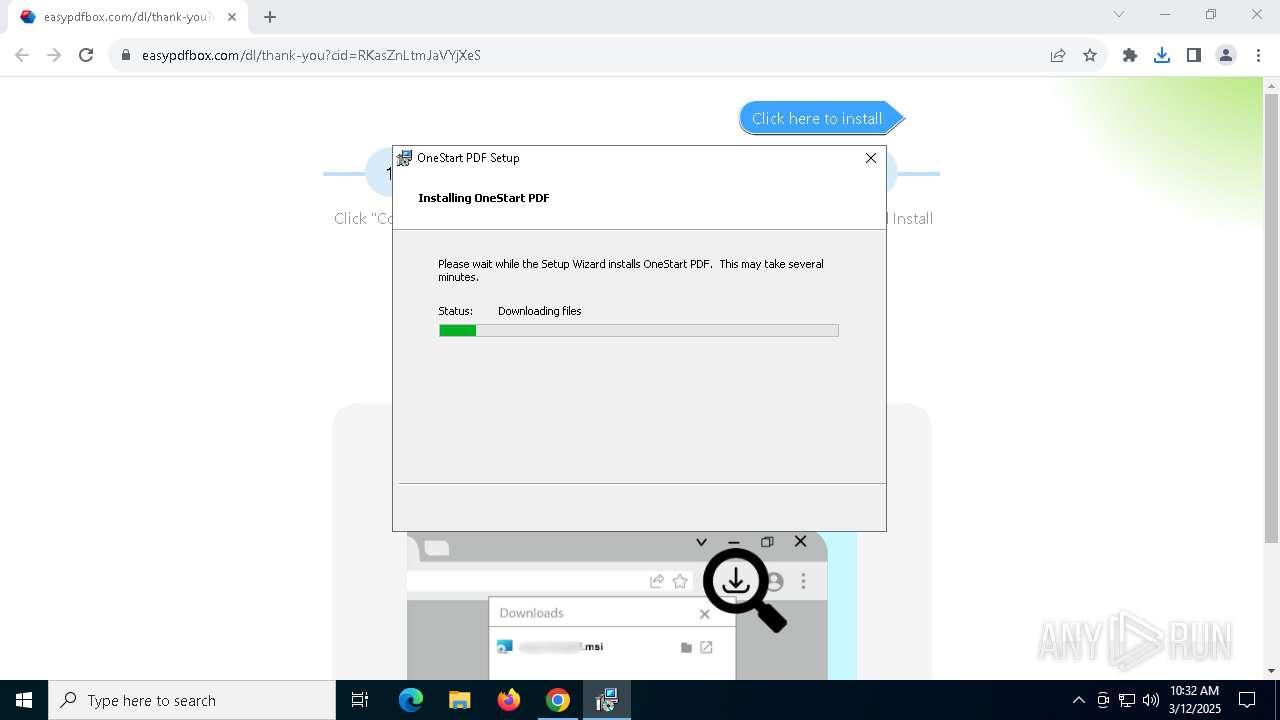Screen dimensions: 1280x720
Task: Show hidden system tray icons
Action: tap(1078, 700)
